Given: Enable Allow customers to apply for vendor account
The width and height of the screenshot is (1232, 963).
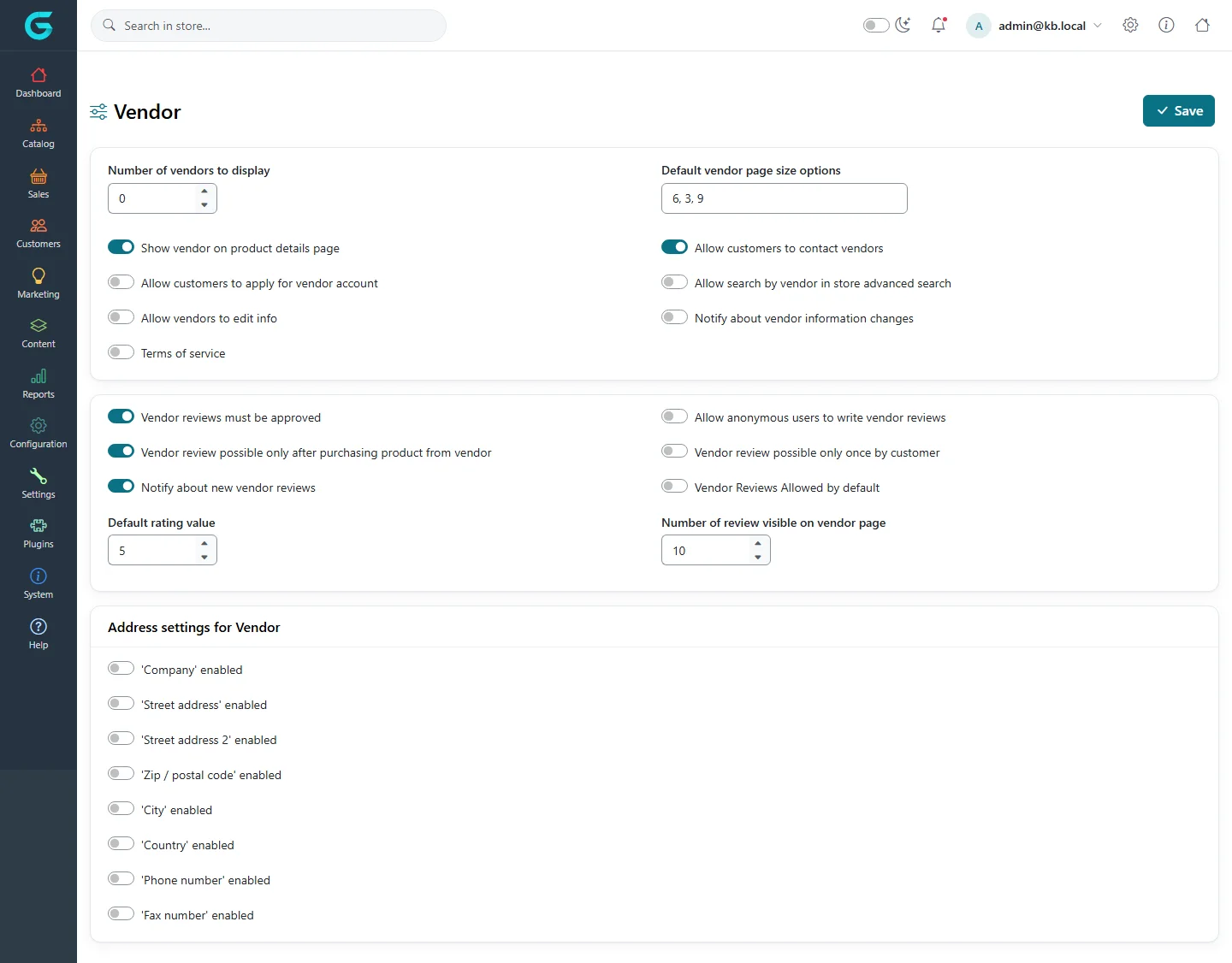Looking at the screenshot, I should 121,282.
